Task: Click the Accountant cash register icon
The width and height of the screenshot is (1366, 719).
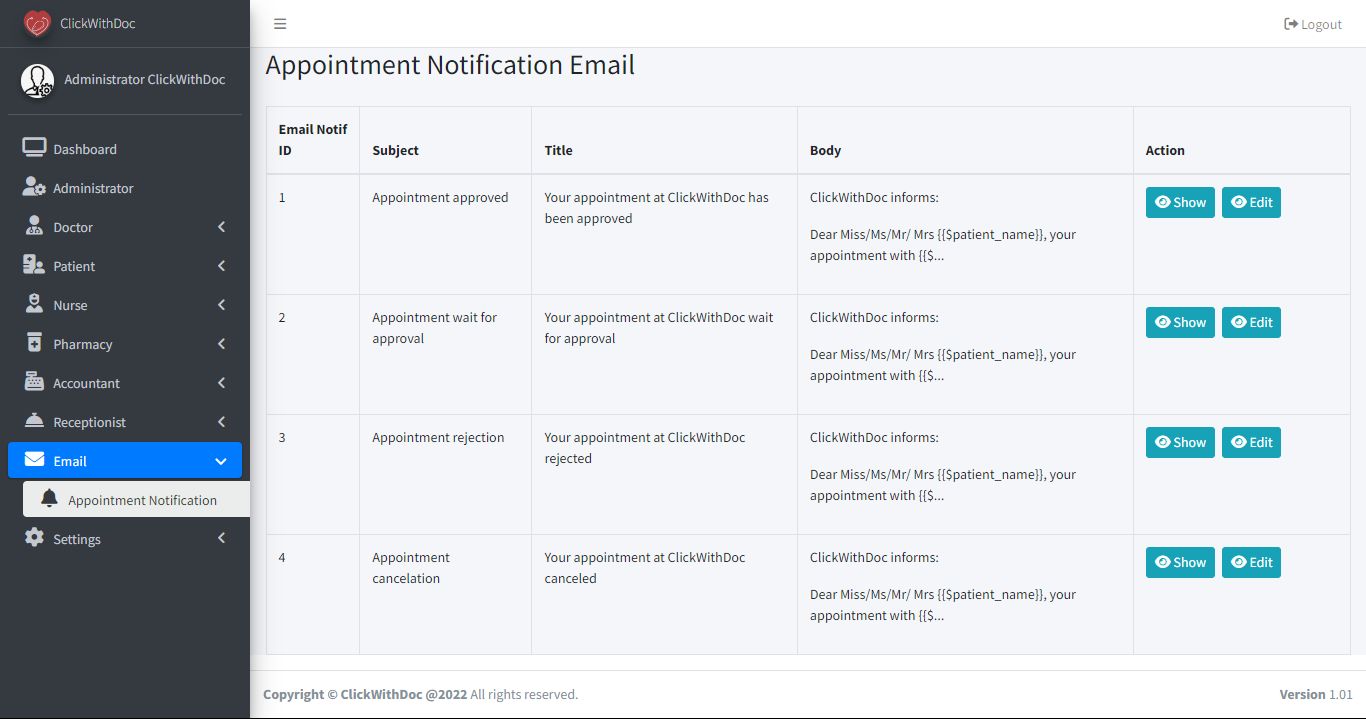Action: (34, 382)
